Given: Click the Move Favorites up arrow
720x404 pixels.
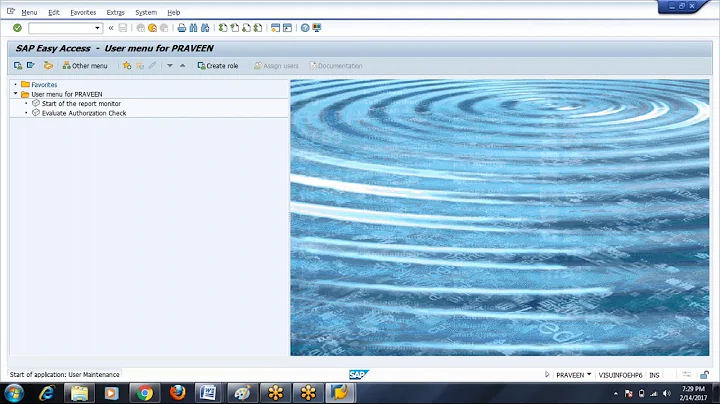Looking at the screenshot, I should [x=183, y=66].
